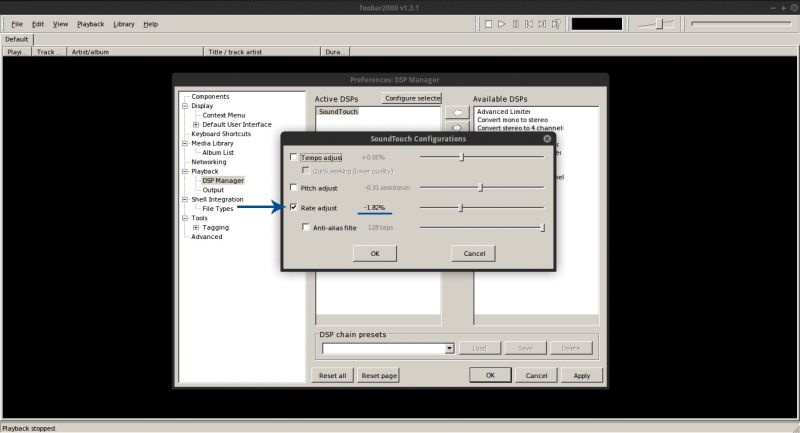This screenshot has height=433, width=800.
Task: Uncheck the Rate adjust checkbox
Action: [x=293, y=207]
